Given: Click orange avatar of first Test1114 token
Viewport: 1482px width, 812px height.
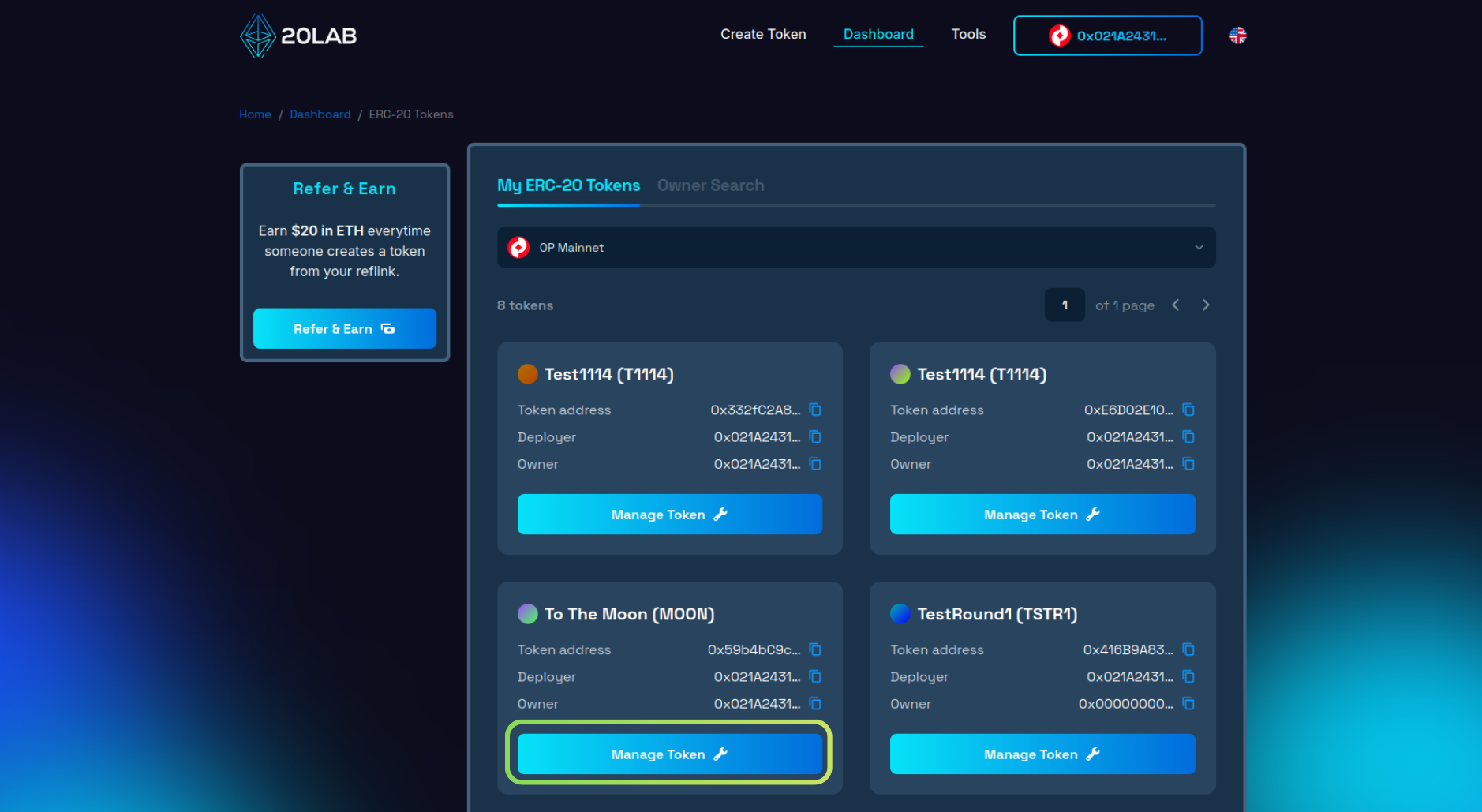Looking at the screenshot, I should click(x=527, y=374).
